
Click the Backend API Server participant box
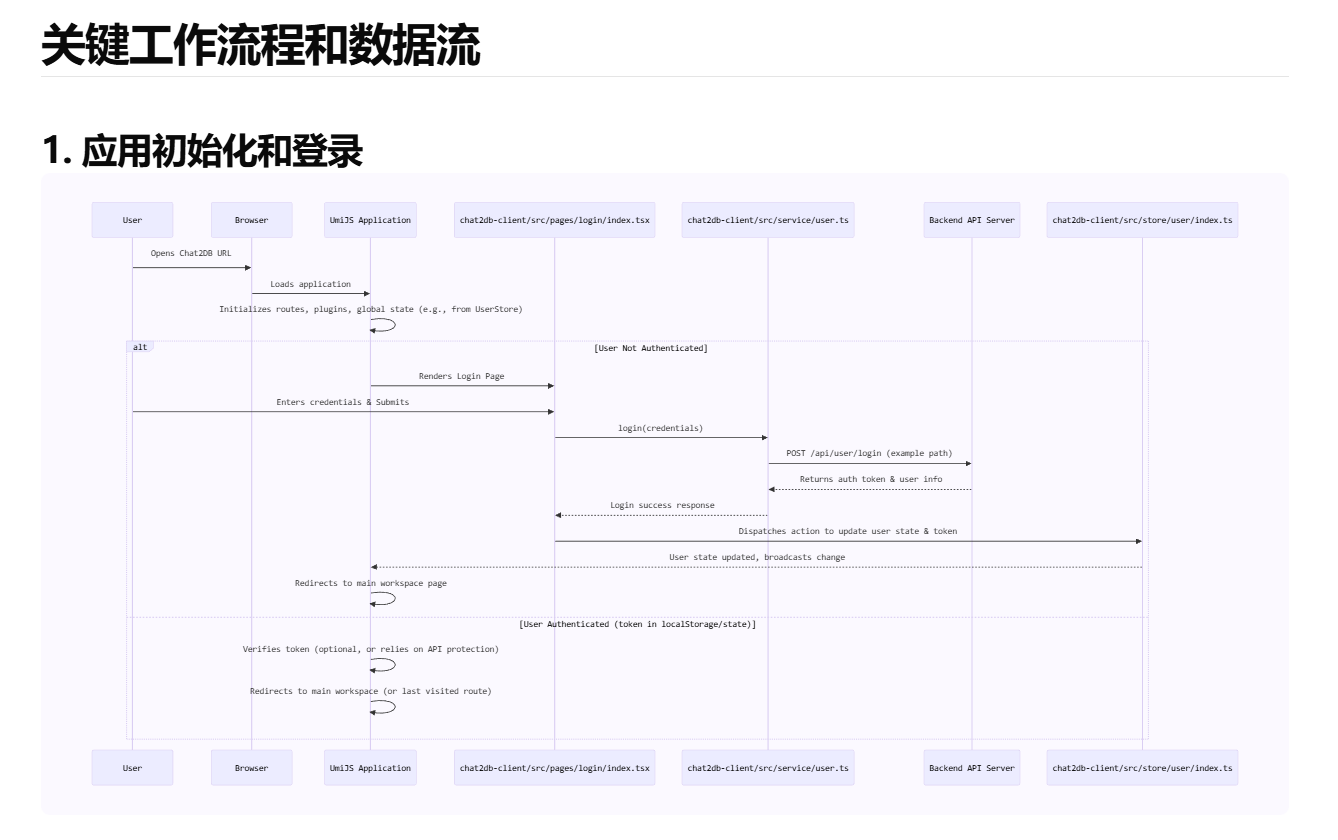pyautogui.click(x=971, y=219)
